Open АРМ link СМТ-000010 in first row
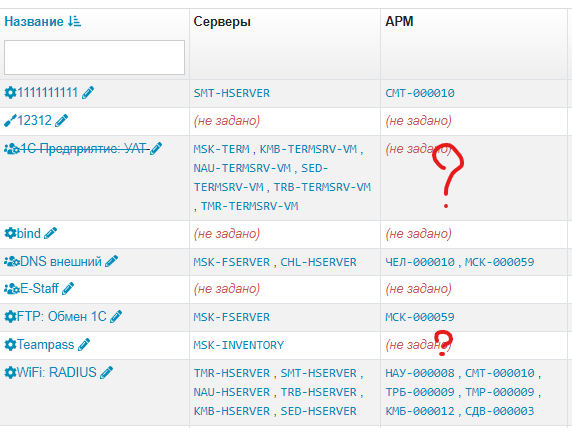 [420, 93]
